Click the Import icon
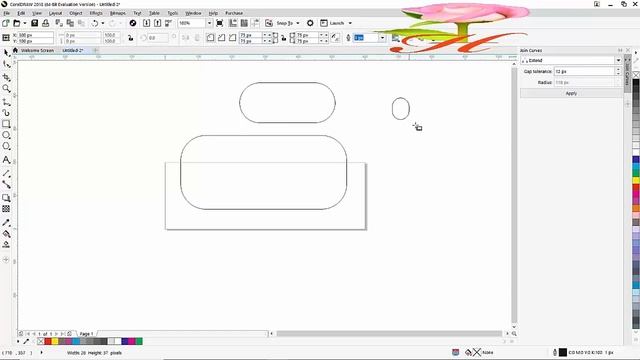The height and width of the screenshot is (360, 640). (147, 23)
